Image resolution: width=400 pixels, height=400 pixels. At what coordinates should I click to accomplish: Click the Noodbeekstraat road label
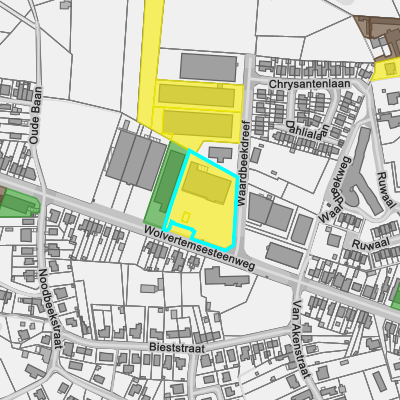pyautogui.click(x=51, y=308)
